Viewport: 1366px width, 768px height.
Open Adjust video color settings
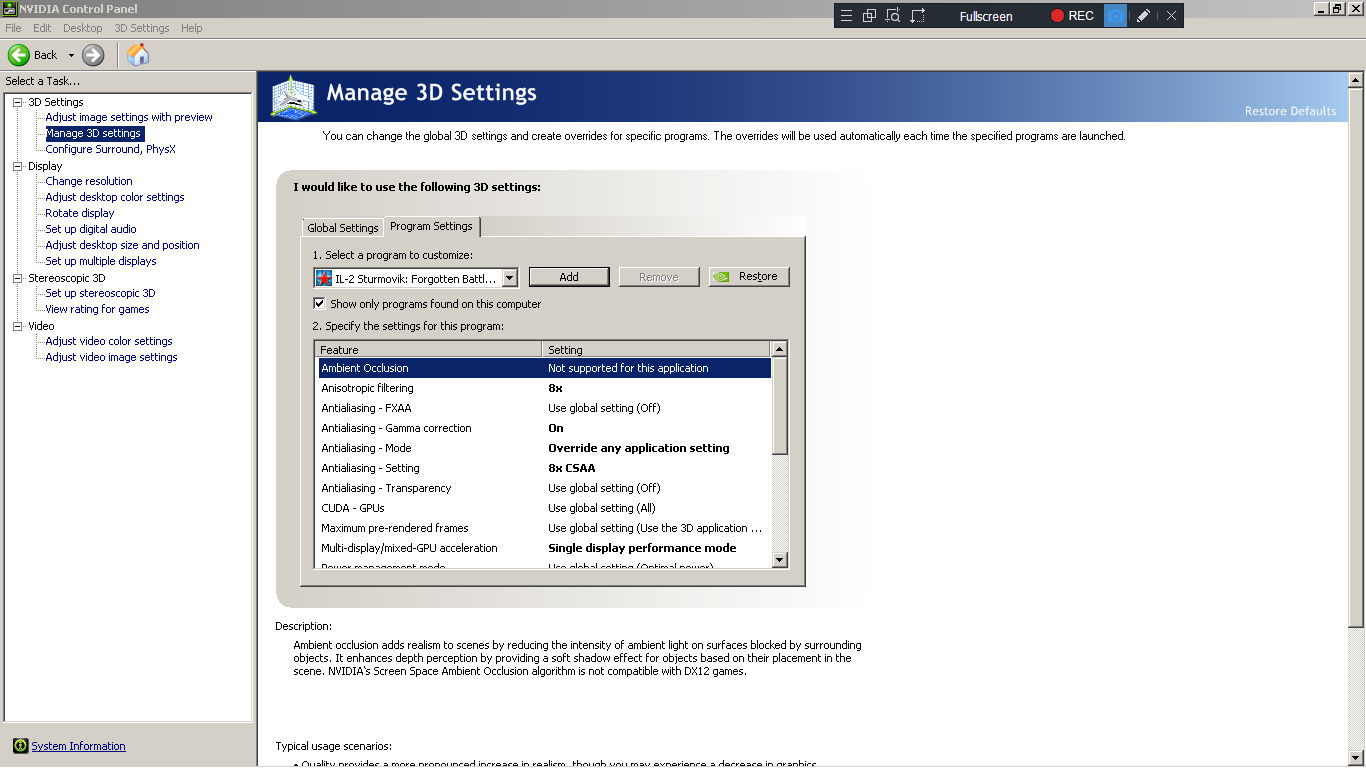click(x=109, y=341)
